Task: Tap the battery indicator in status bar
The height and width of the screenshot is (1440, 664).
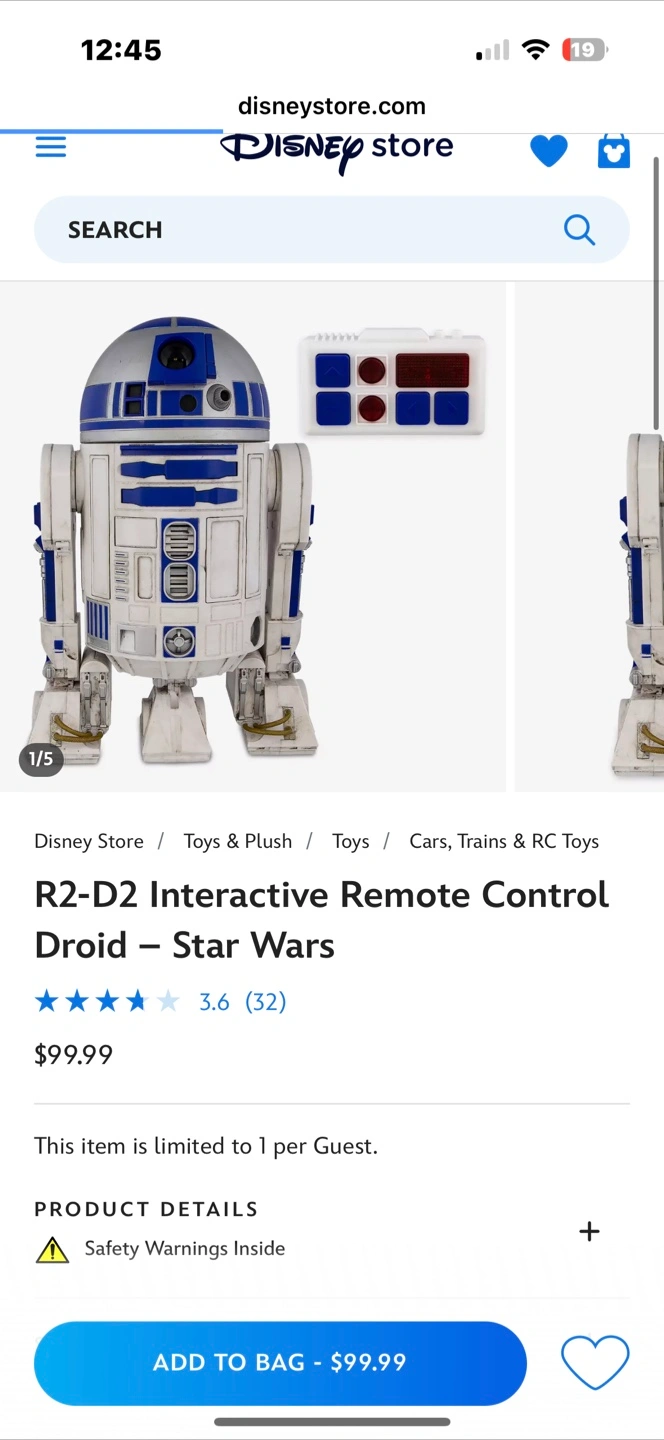Action: 584,50
